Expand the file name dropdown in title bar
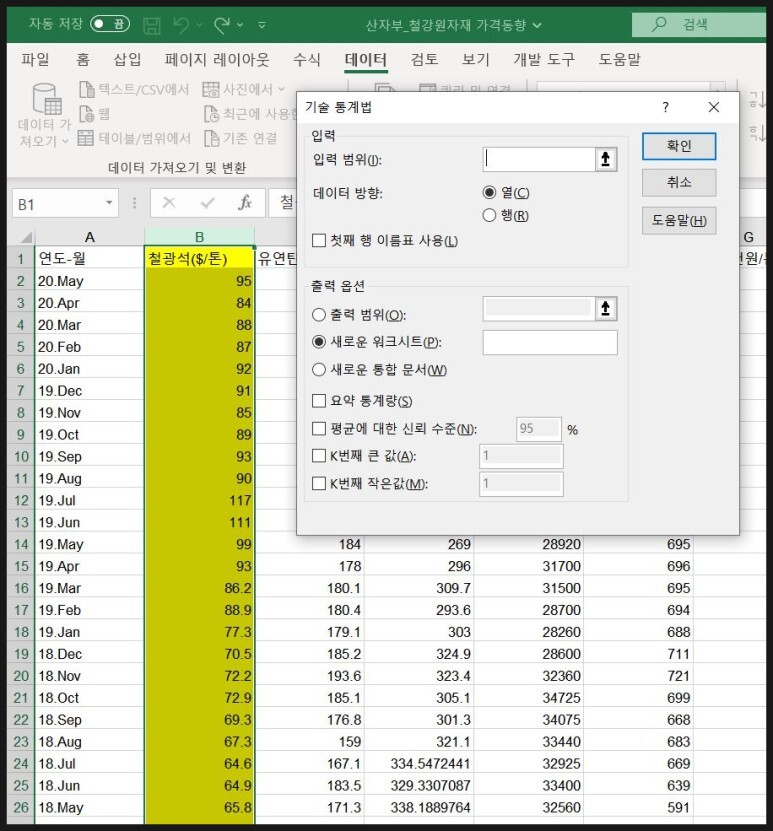The height and width of the screenshot is (831, 773). tap(537, 25)
